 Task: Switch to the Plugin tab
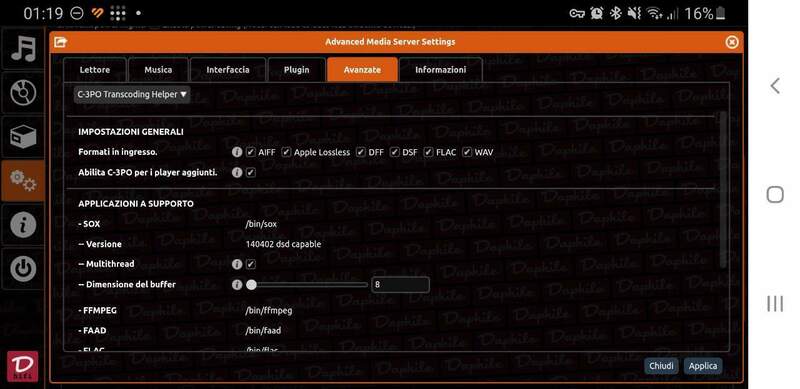tap(296, 70)
